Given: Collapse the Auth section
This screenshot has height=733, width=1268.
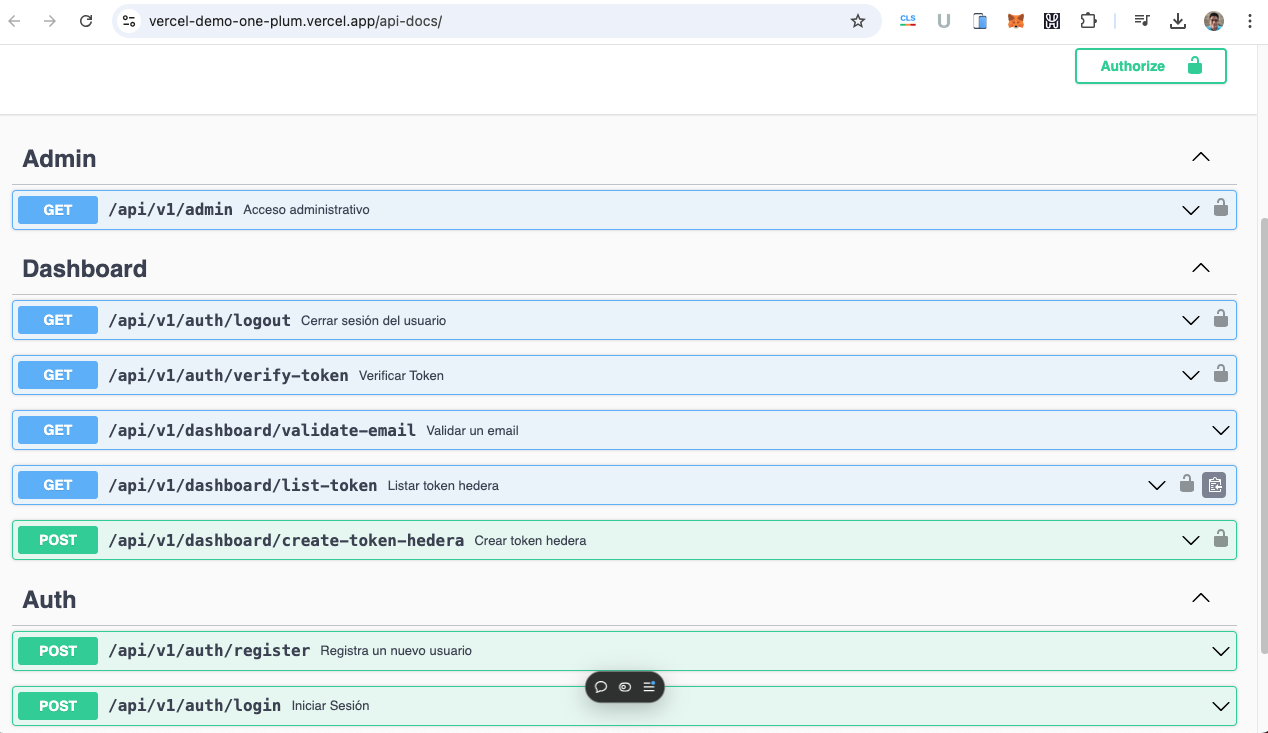Looking at the screenshot, I should 1201,598.
